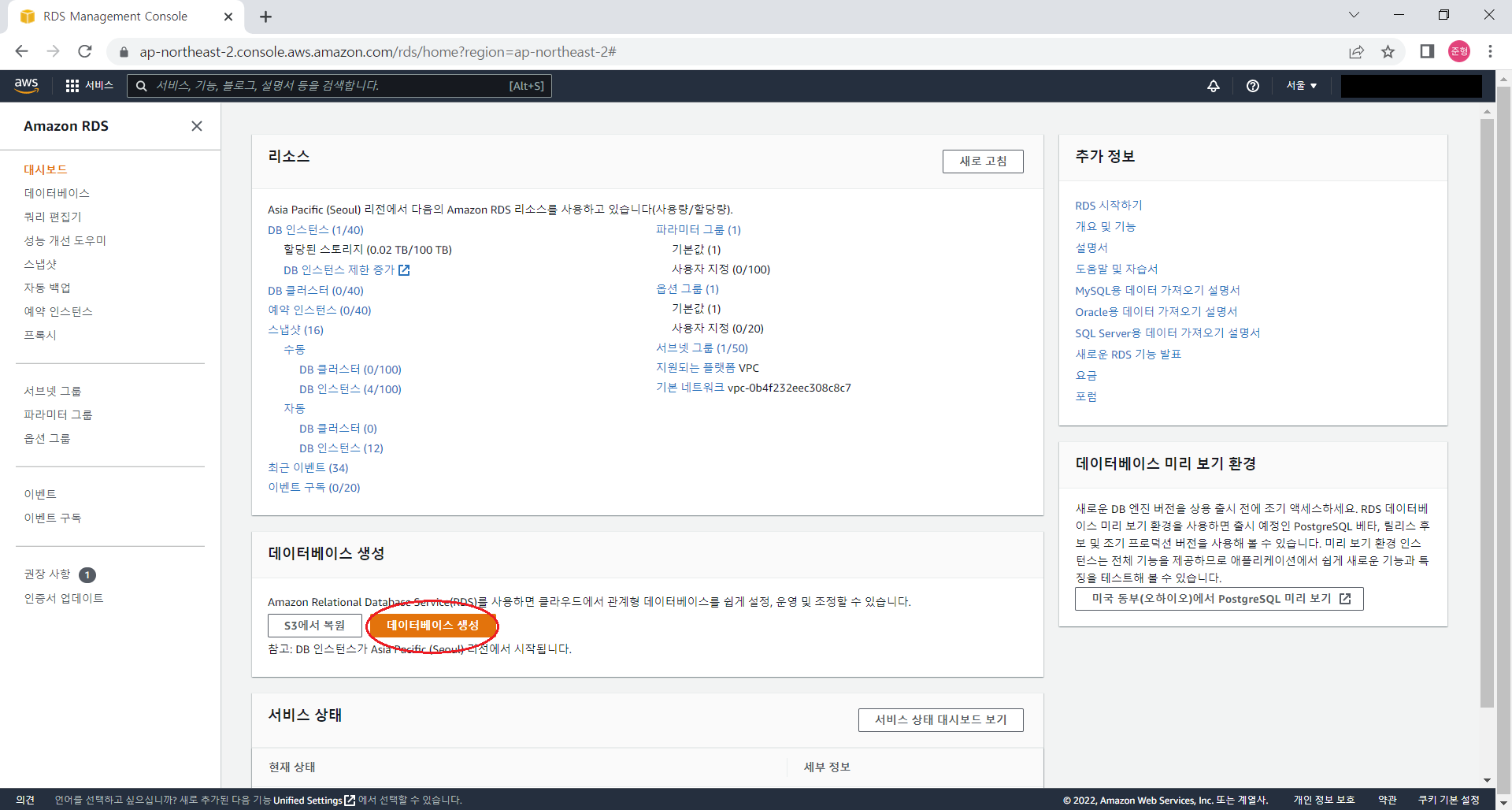
Task: Click the 새로 고침 button
Action: [x=983, y=161]
